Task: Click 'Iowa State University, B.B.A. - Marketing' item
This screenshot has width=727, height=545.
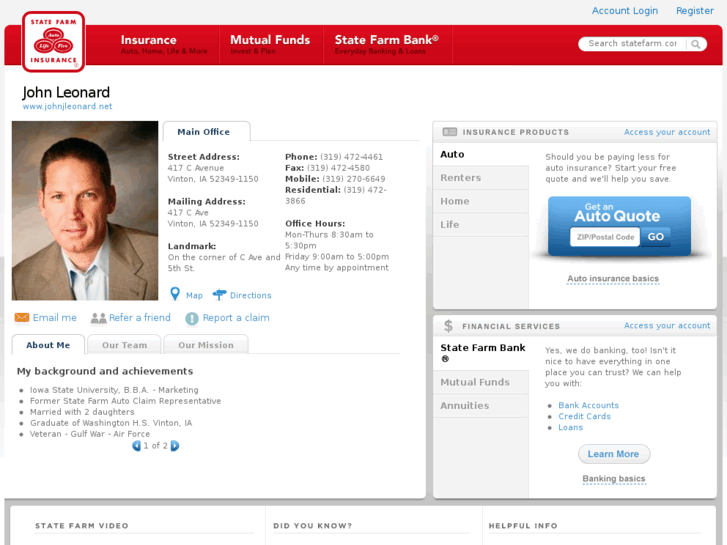Action: (x=114, y=390)
